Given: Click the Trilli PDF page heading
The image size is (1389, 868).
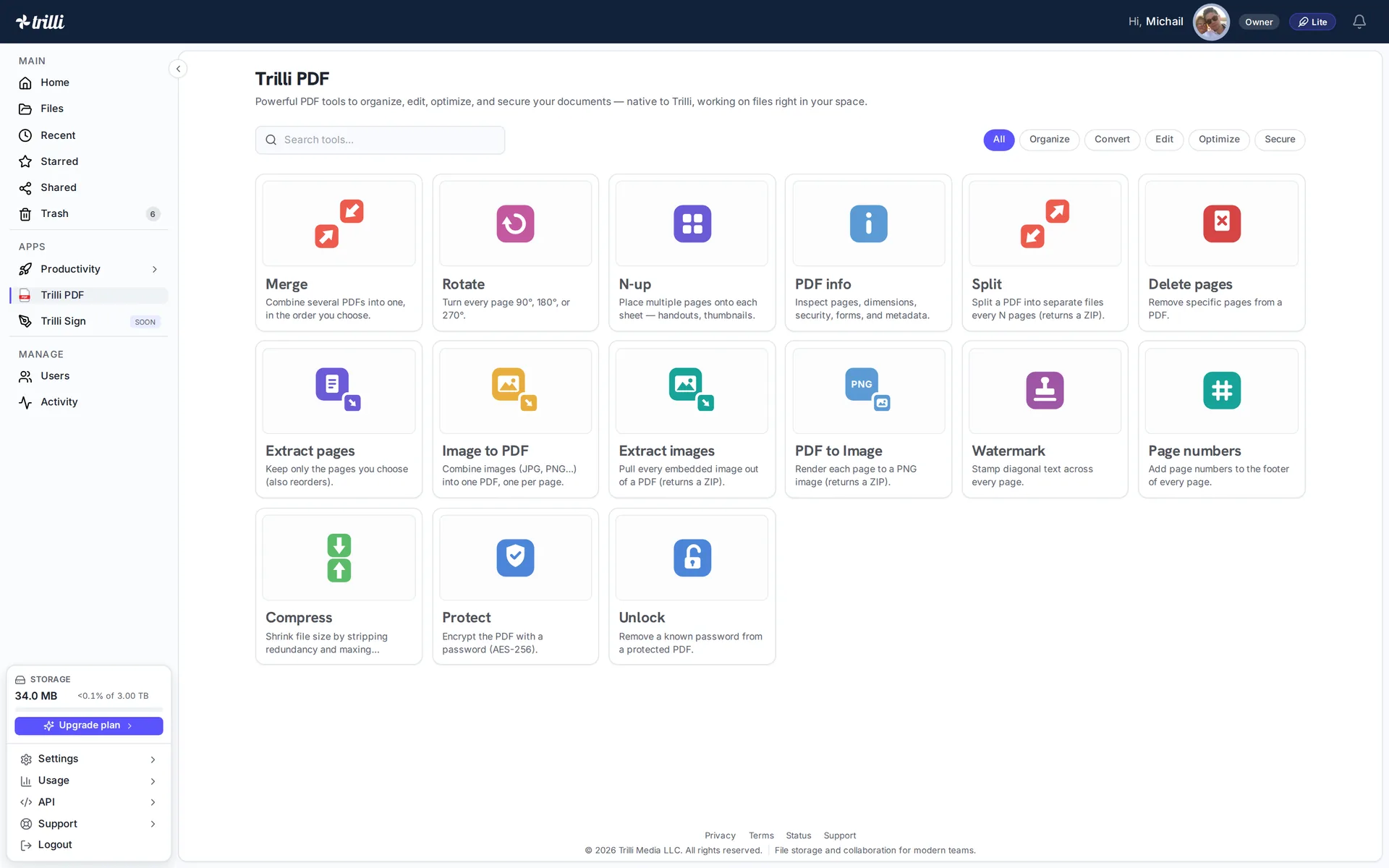Looking at the screenshot, I should (292, 78).
